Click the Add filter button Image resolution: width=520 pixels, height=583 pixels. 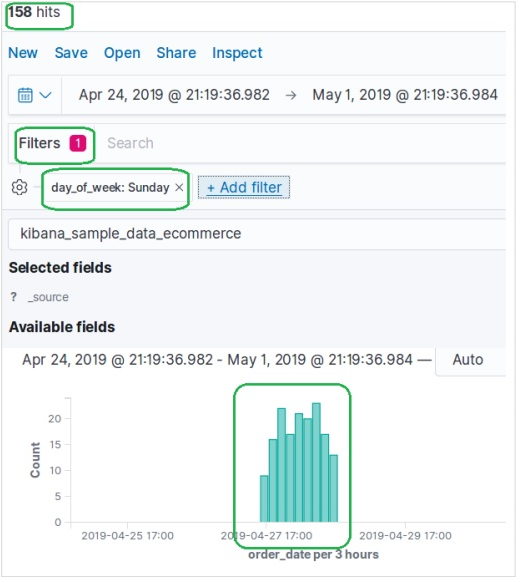pos(245,188)
